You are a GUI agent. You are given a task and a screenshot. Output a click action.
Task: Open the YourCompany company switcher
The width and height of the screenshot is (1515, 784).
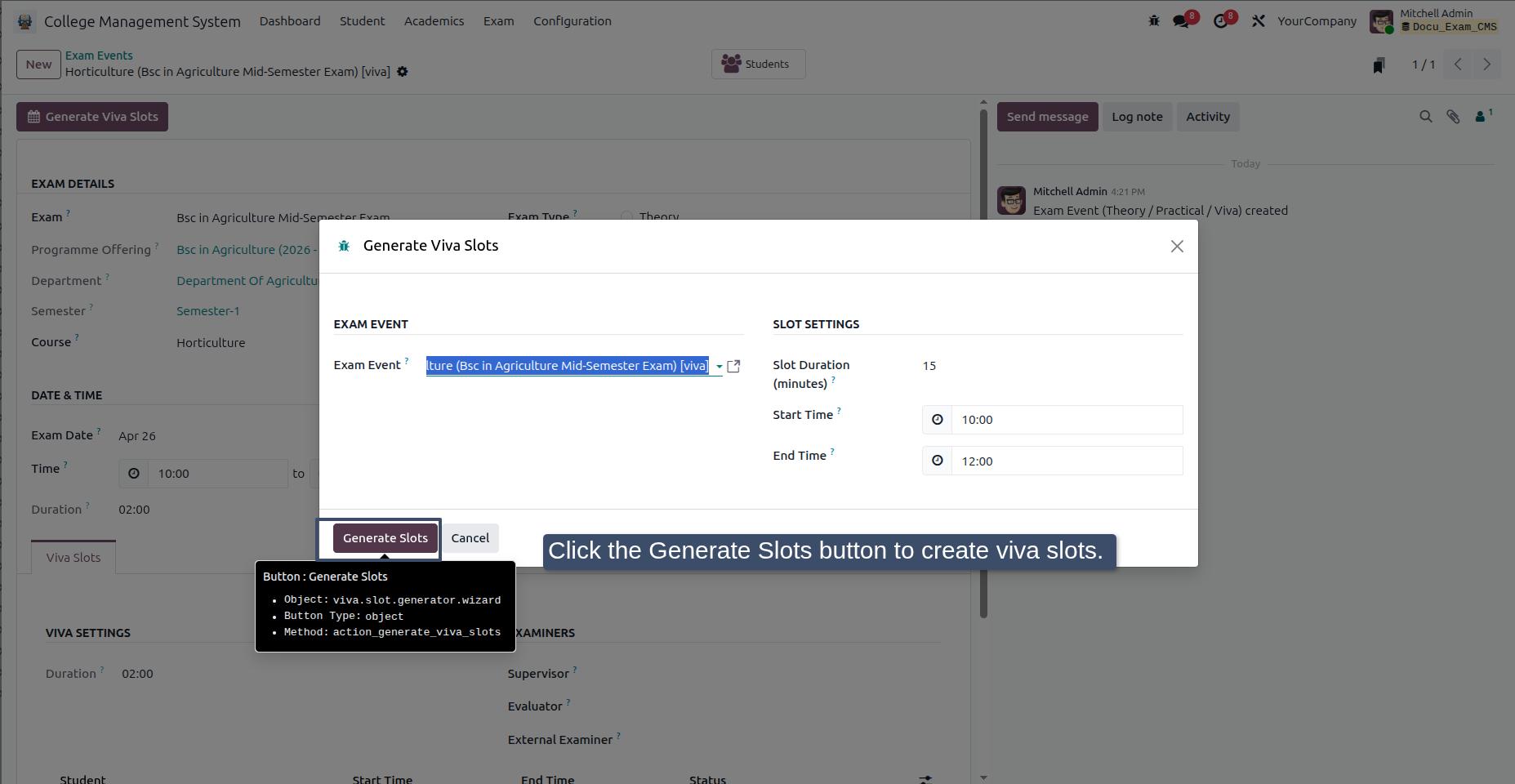click(1317, 21)
